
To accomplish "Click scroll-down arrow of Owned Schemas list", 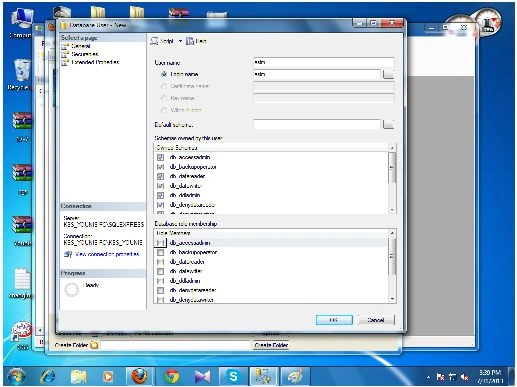I will click(x=392, y=210).
